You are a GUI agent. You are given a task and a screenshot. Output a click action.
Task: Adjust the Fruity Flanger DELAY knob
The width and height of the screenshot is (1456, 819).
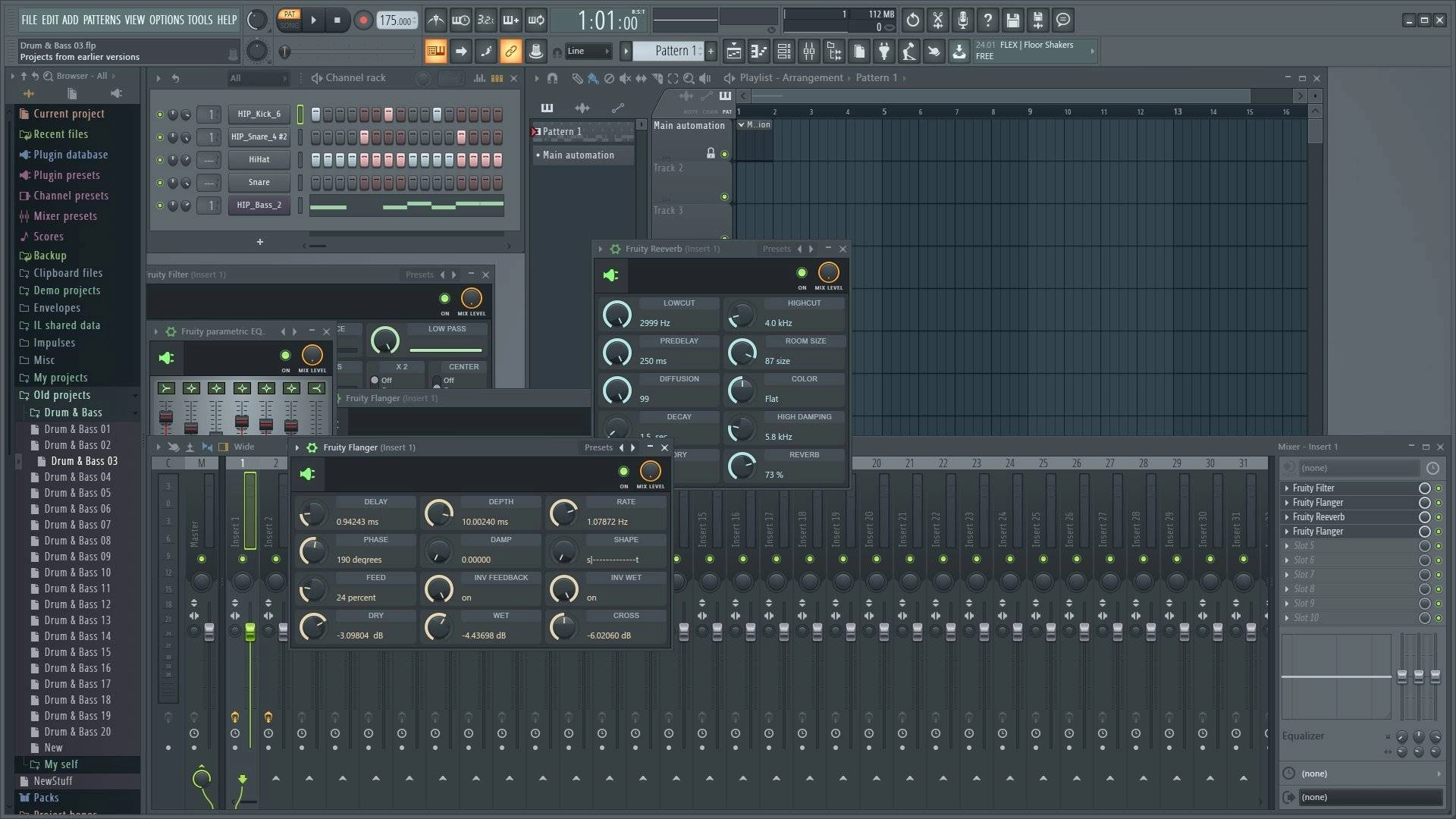point(312,513)
